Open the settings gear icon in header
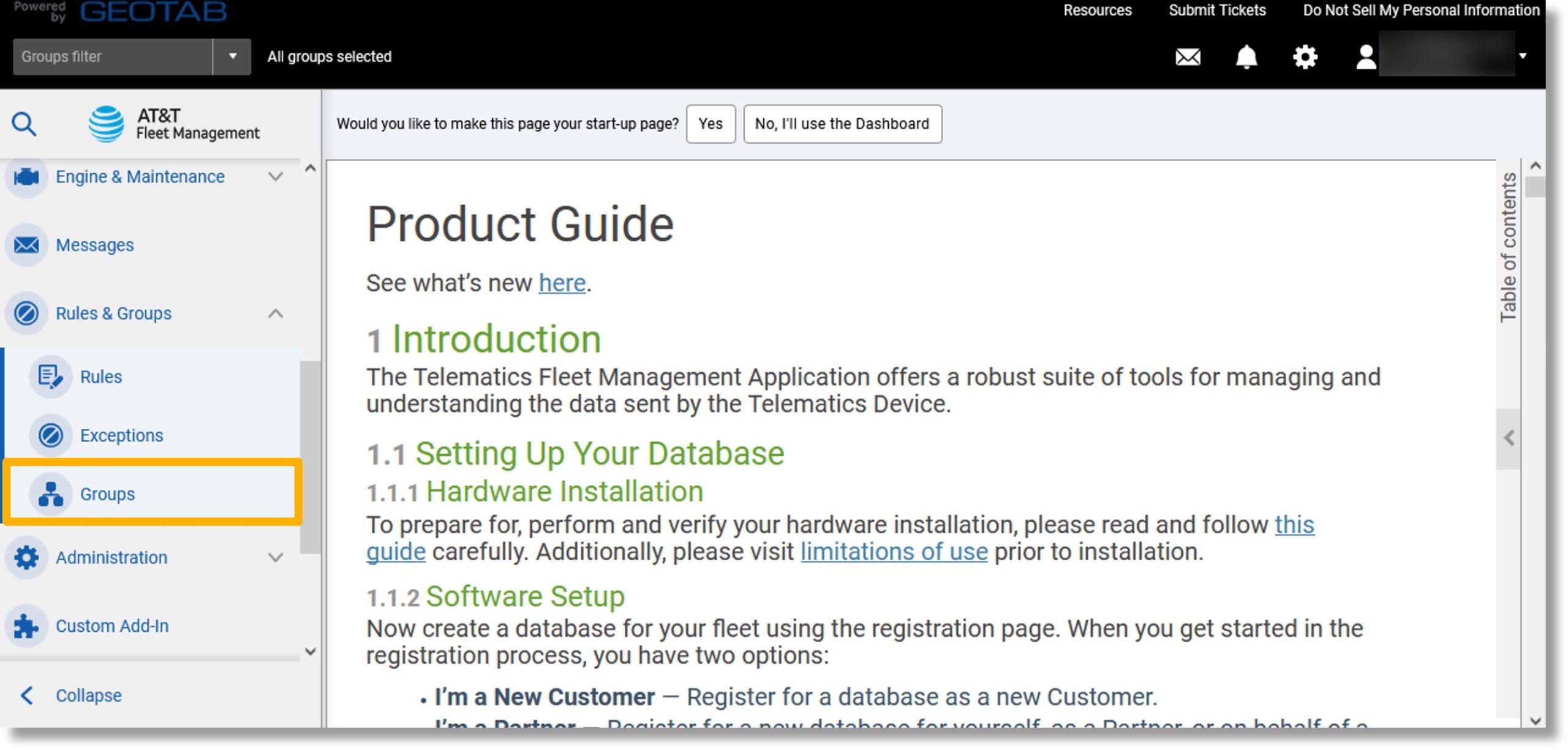 1305,57
